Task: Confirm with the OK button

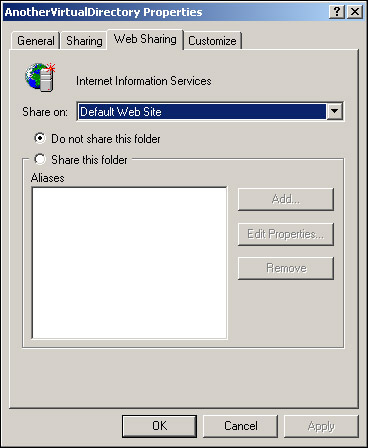Action: 159,426
